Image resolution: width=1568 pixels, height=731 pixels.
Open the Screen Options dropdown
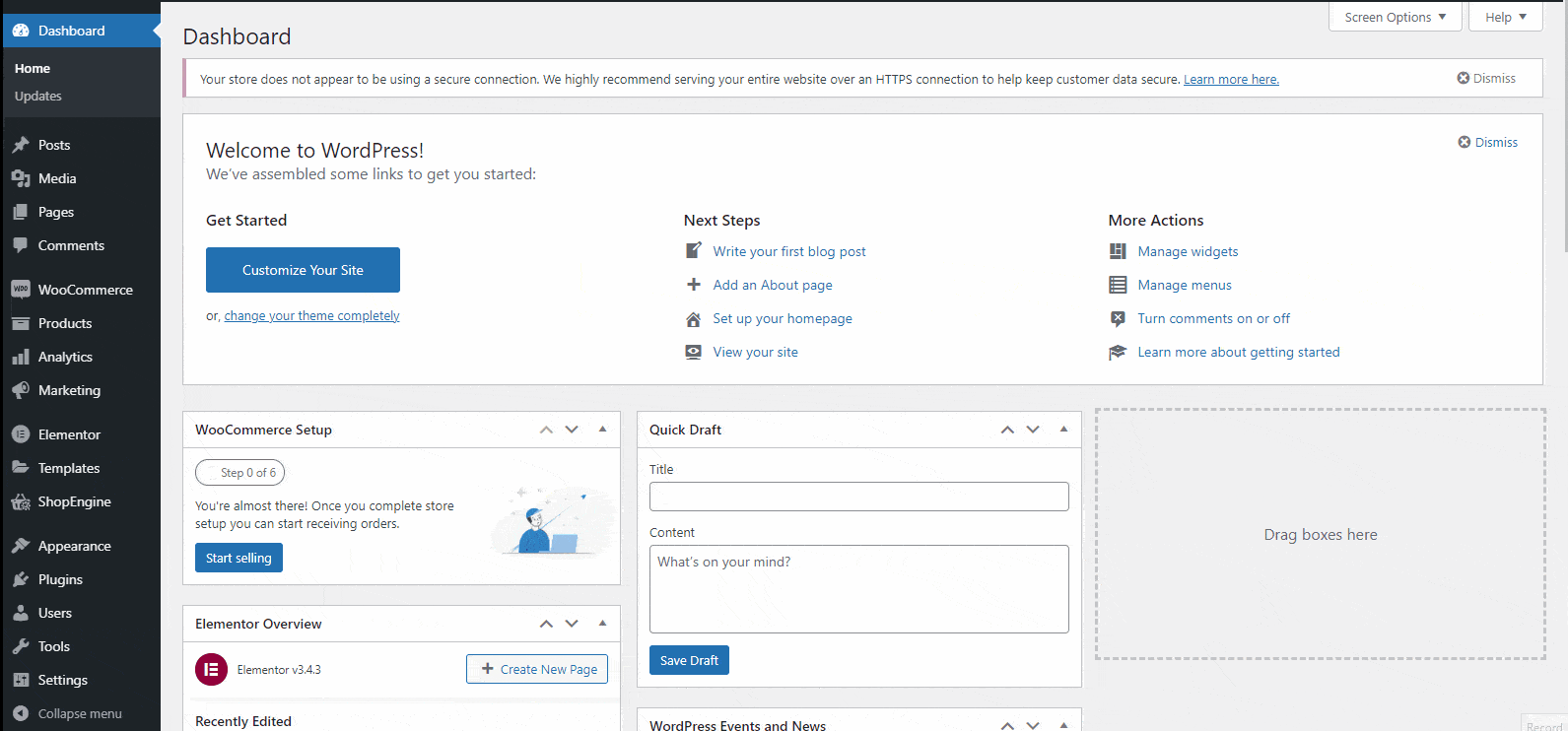[x=1396, y=17]
